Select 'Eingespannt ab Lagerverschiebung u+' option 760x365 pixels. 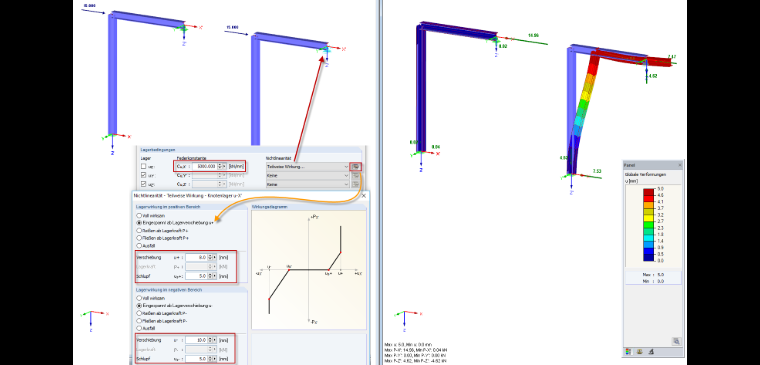[140, 222]
